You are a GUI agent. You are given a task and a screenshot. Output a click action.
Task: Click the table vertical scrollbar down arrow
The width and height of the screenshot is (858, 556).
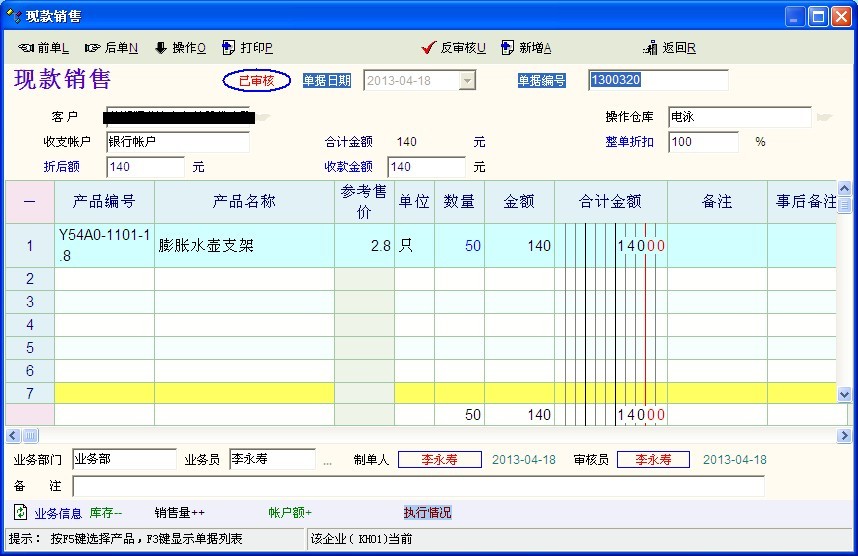tap(844, 395)
